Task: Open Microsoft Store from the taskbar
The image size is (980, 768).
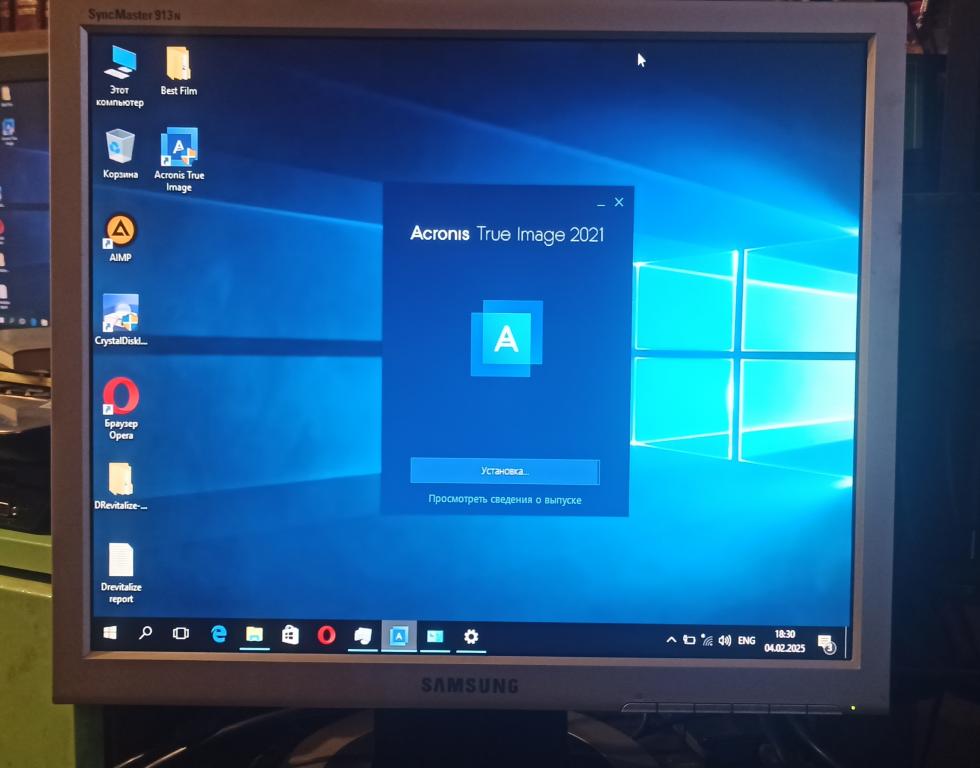Action: [290, 636]
